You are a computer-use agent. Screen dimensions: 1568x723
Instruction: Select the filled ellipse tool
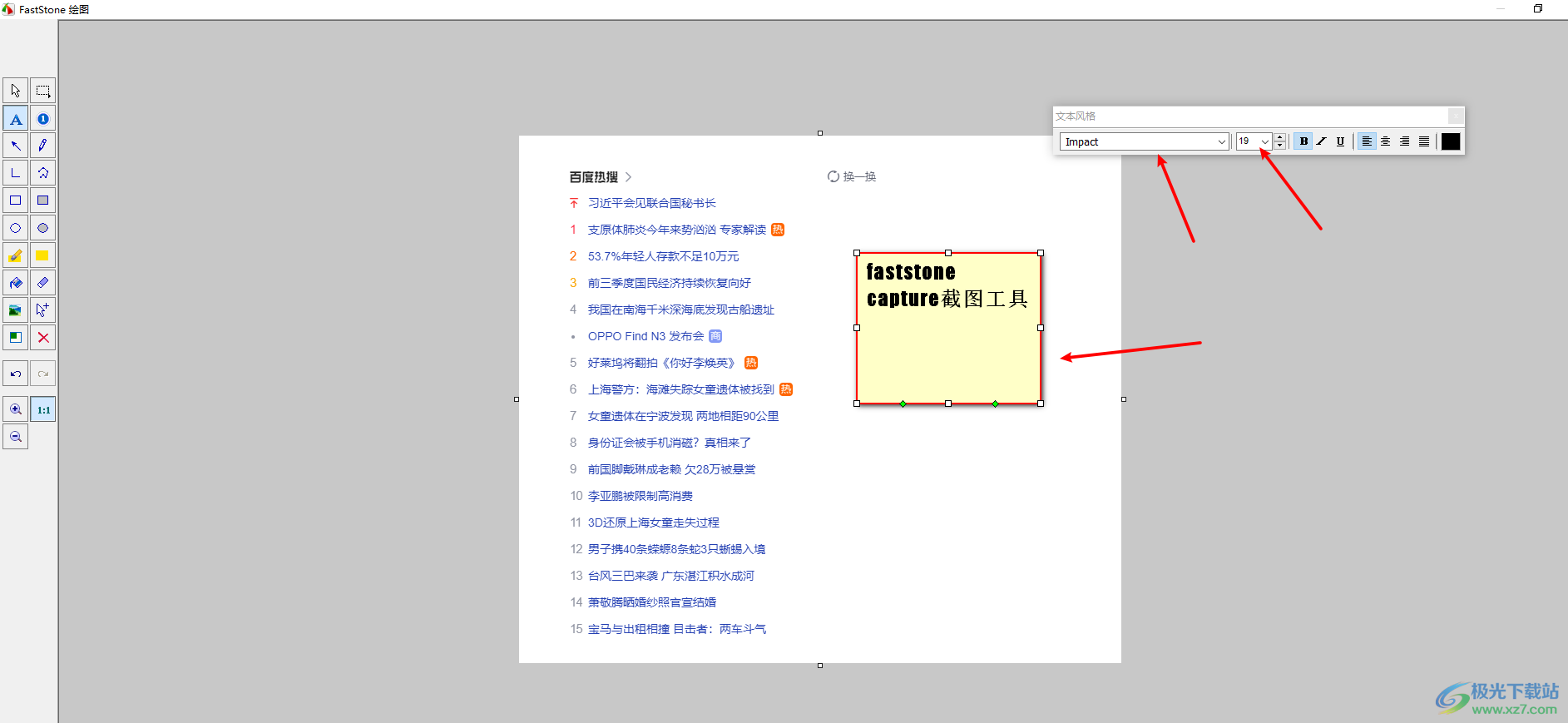[43, 228]
